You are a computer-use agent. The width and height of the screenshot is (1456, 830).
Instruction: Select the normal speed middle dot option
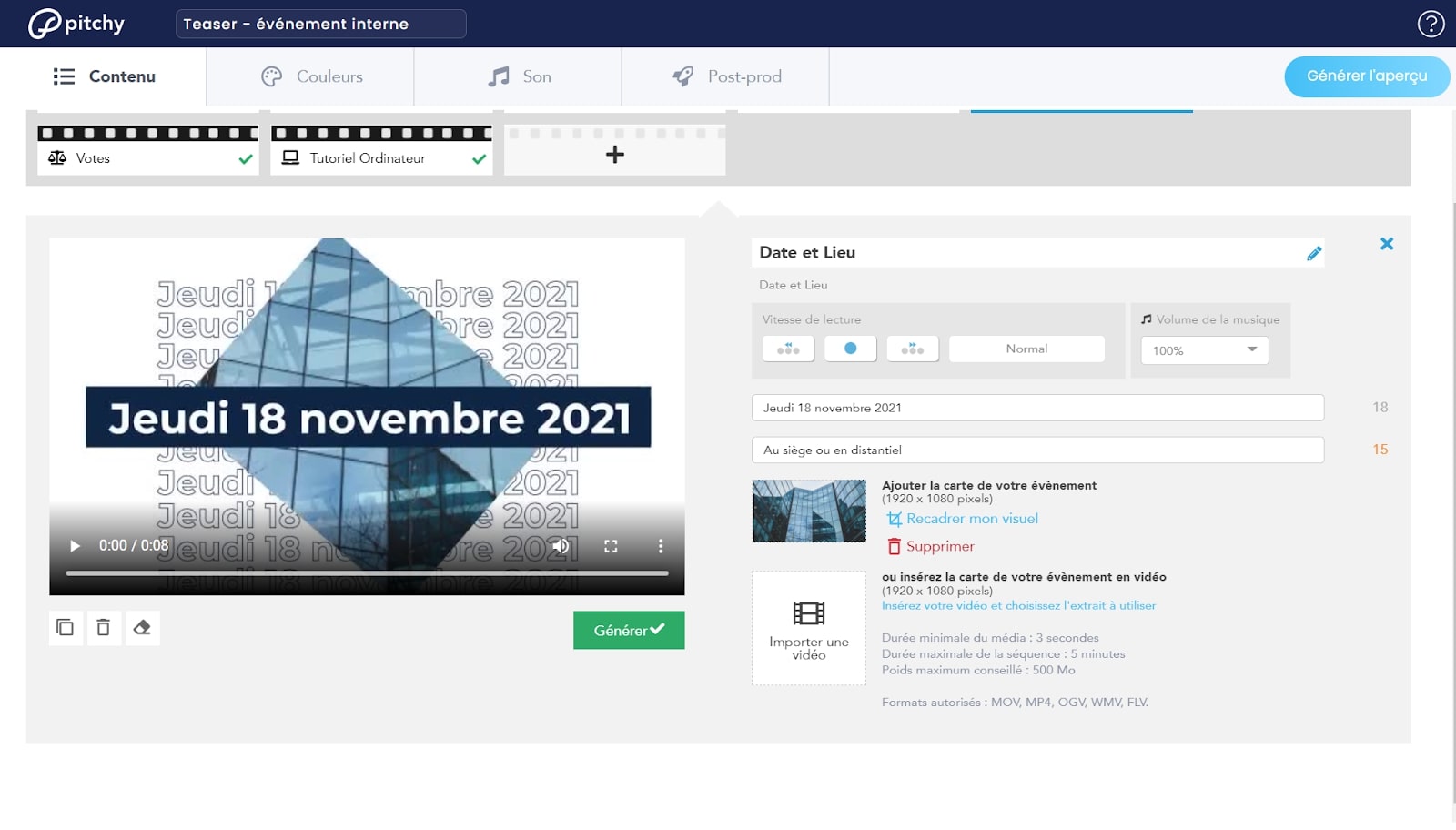pos(850,349)
